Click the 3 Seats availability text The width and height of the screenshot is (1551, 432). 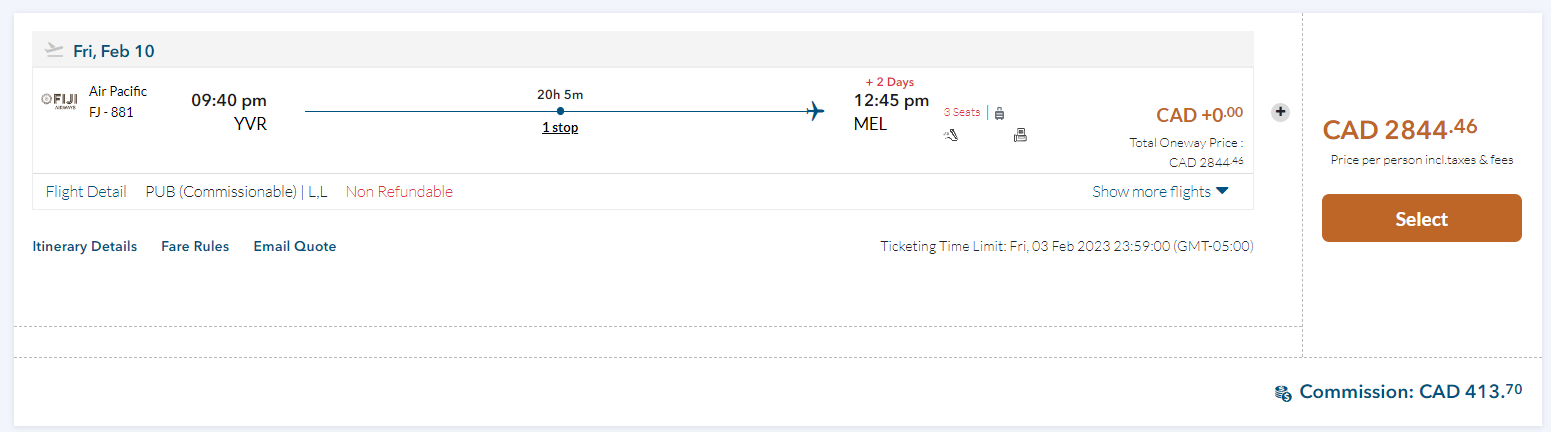[962, 113]
